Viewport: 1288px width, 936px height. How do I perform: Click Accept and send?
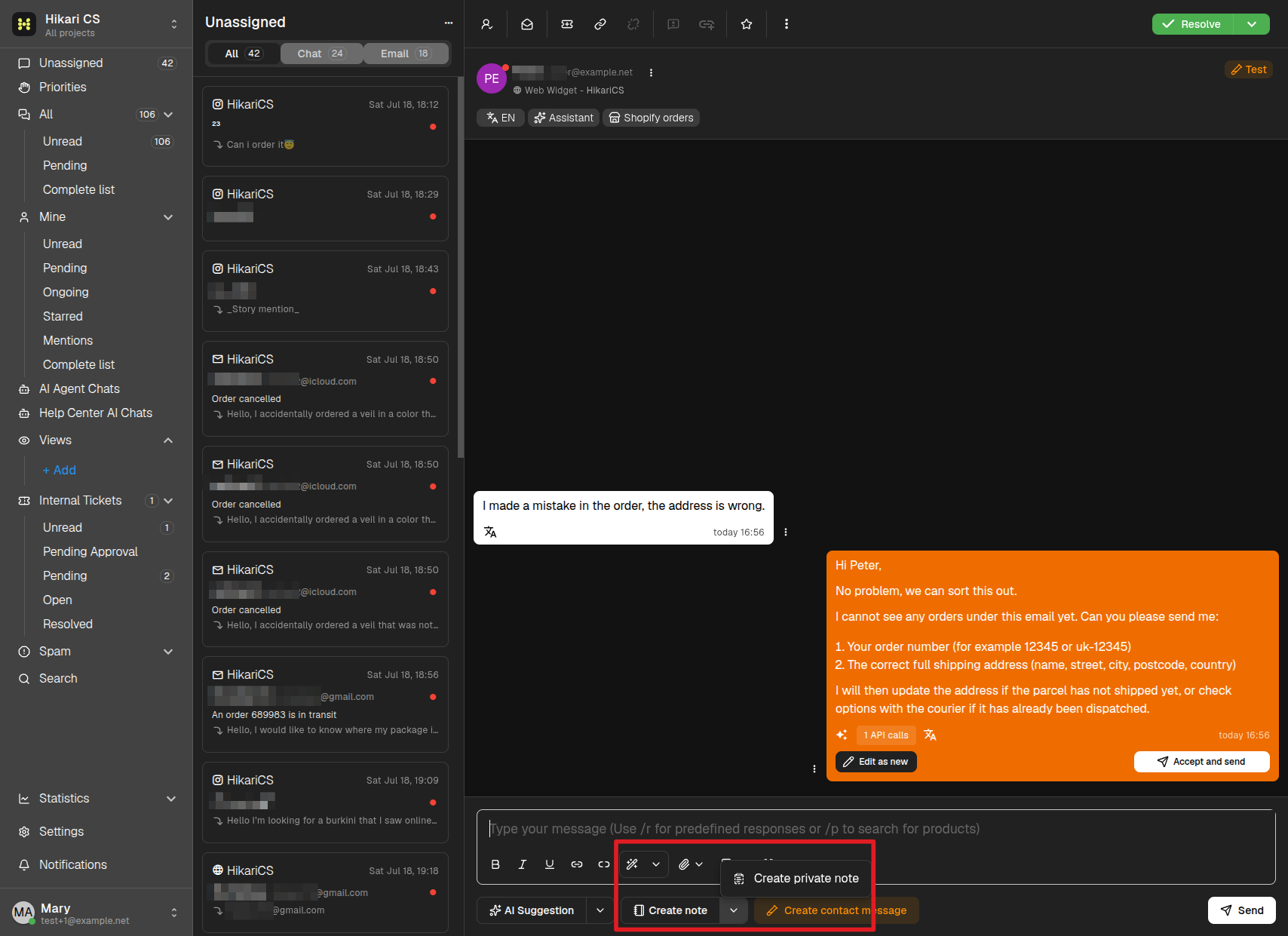pyautogui.click(x=1202, y=762)
